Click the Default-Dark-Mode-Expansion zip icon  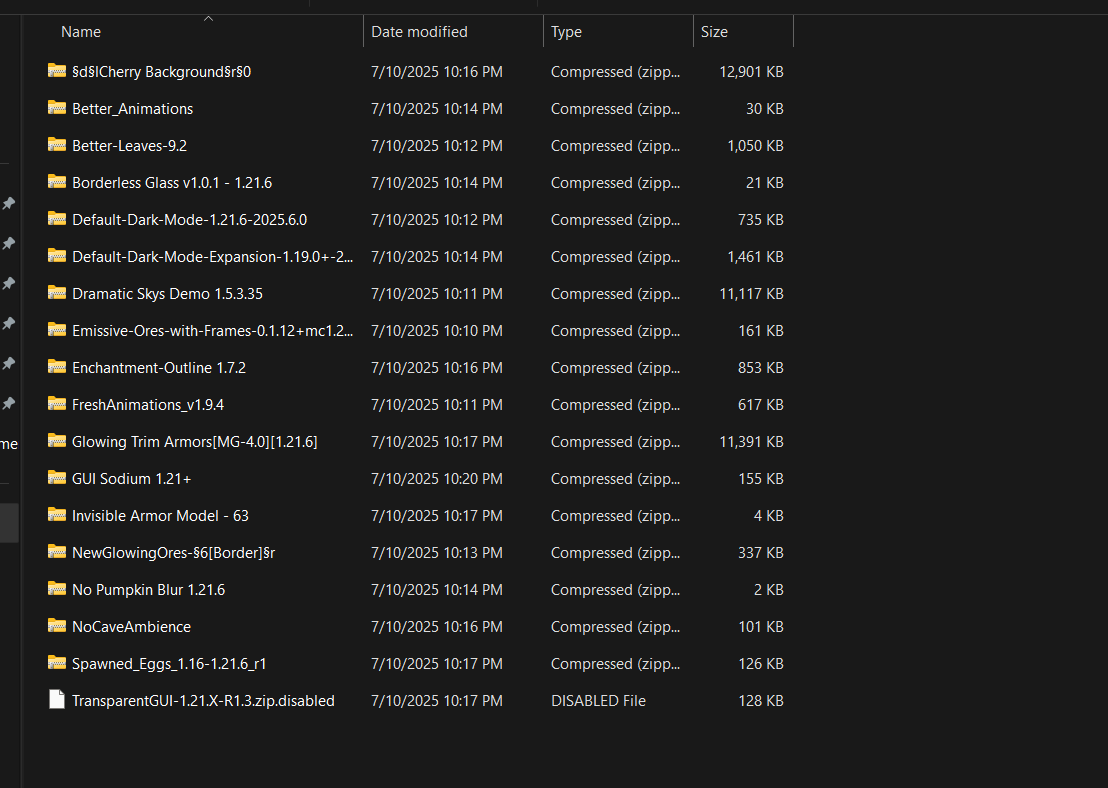click(x=57, y=256)
